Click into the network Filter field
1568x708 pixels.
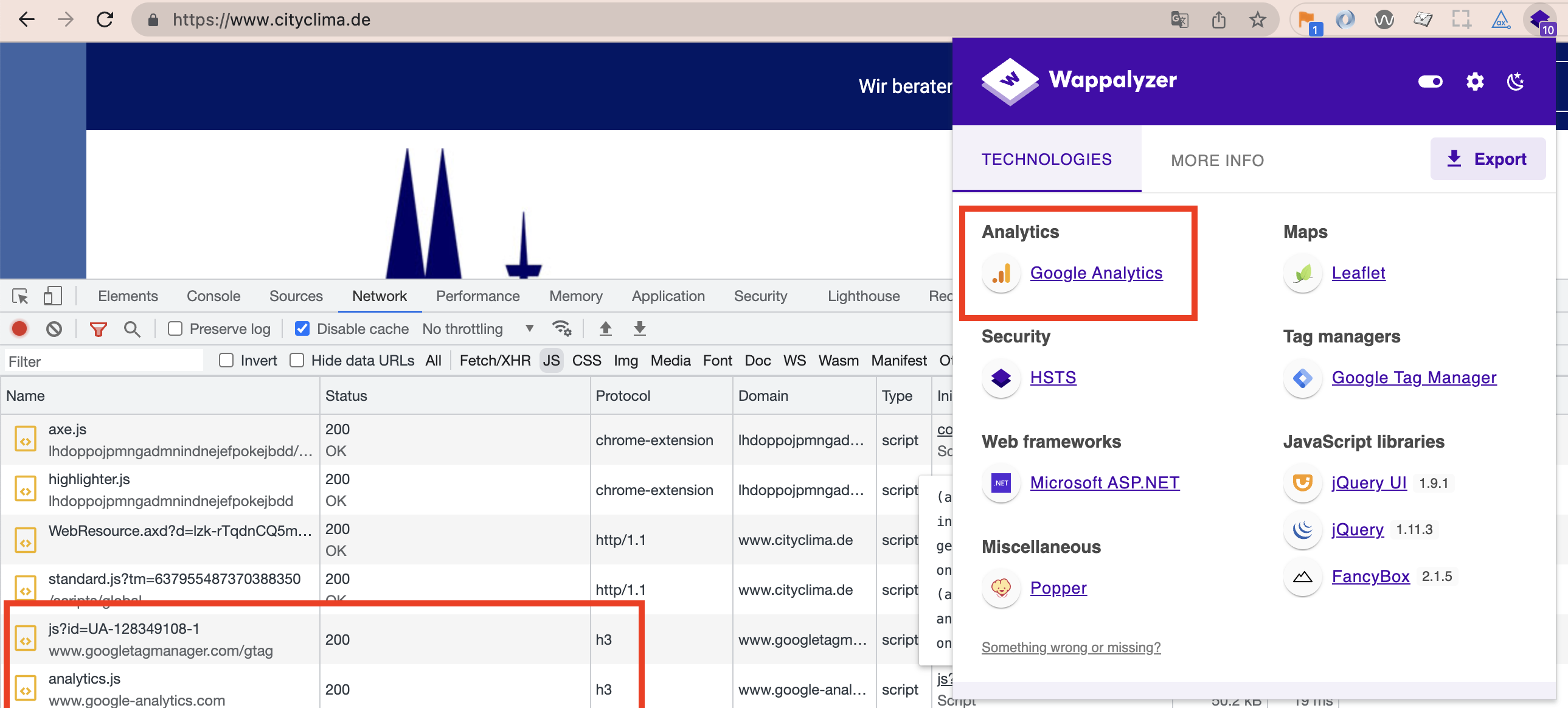103,361
